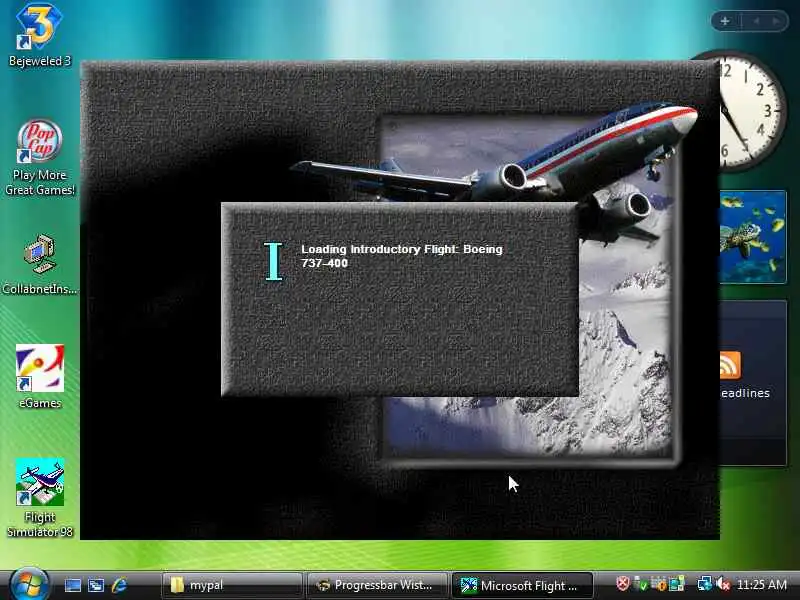Viewport: 800px width, 600px height.
Task: Click the analog clock sidebar gadget
Action: coord(753,111)
